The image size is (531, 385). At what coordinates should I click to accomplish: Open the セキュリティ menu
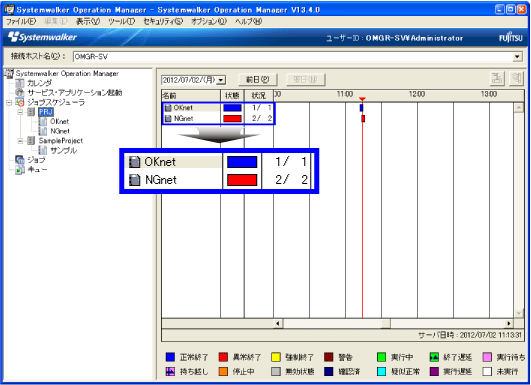pos(163,21)
